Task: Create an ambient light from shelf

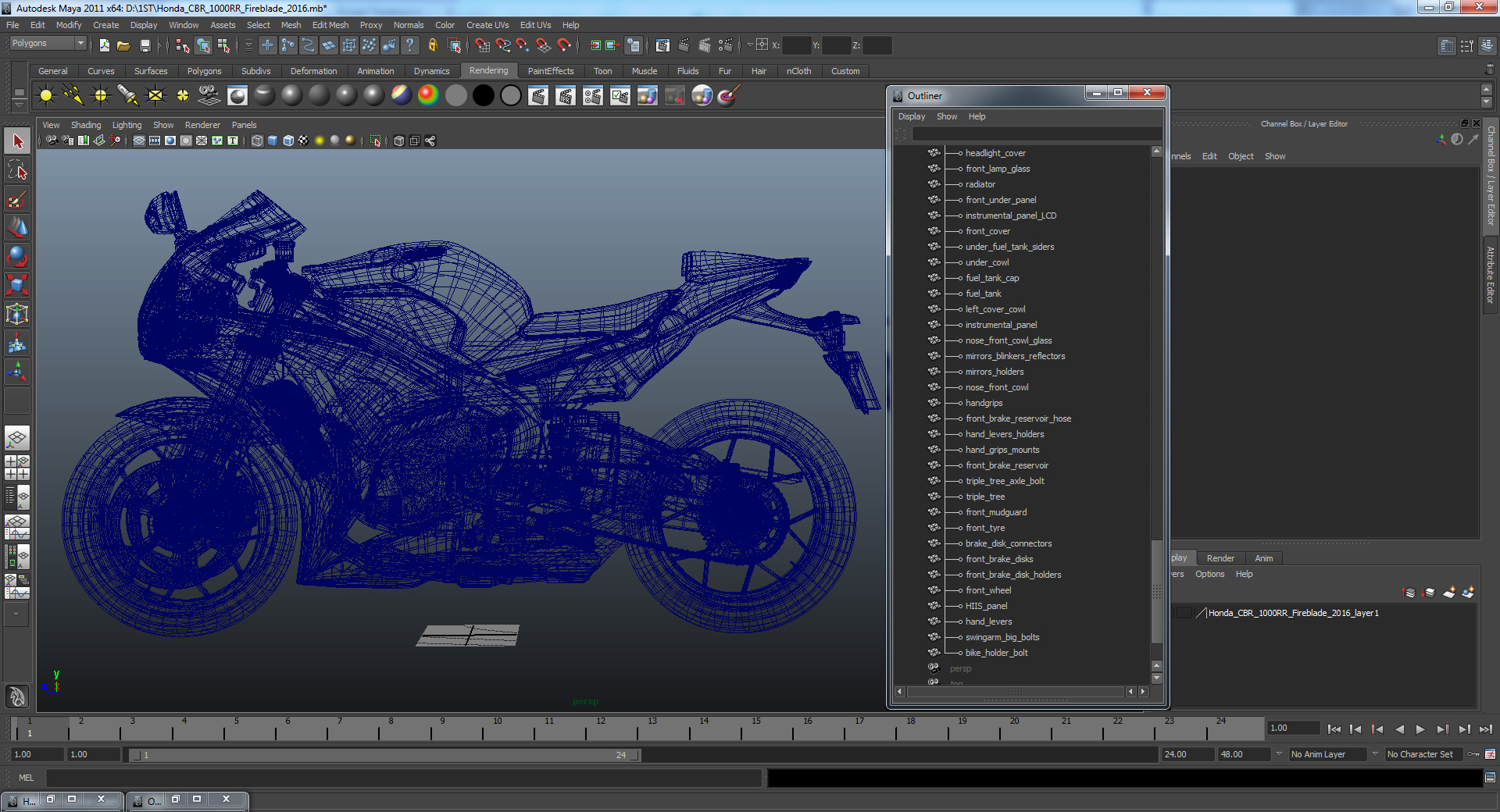Action: [46, 96]
